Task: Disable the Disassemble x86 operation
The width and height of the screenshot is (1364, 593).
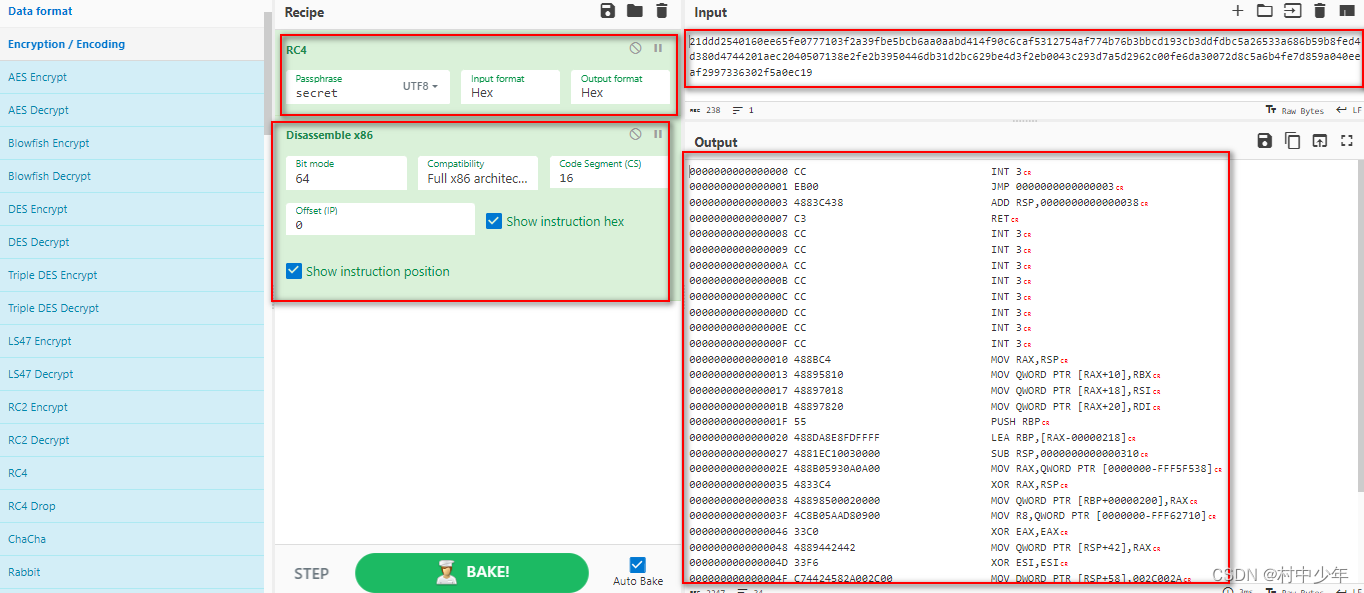Action: pyautogui.click(x=635, y=134)
